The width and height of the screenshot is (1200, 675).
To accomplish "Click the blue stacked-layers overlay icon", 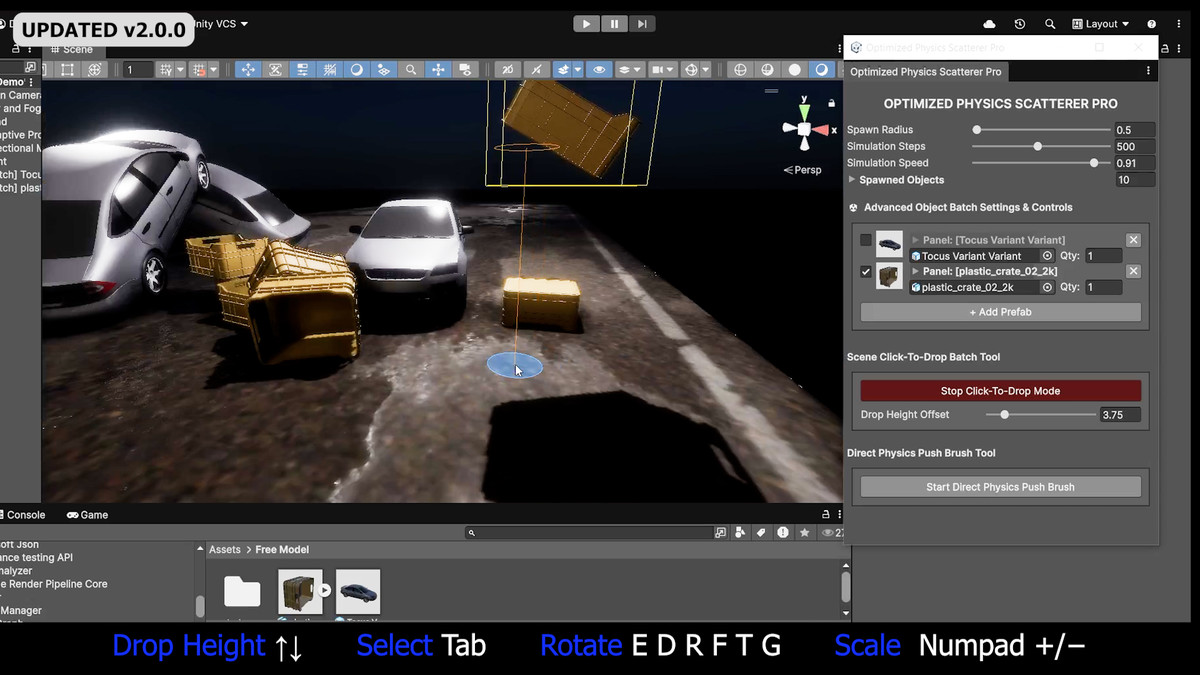I will (x=383, y=70).
